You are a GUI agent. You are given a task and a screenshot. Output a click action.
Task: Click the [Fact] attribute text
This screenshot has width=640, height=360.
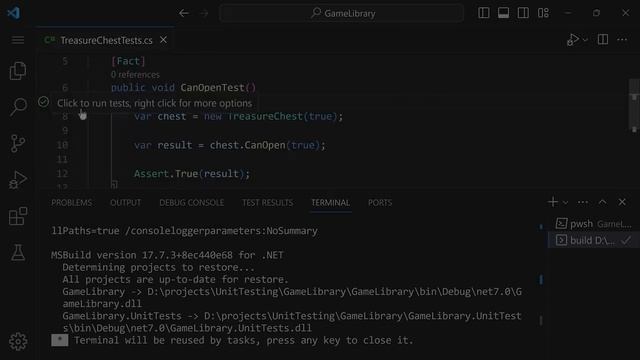128,61
